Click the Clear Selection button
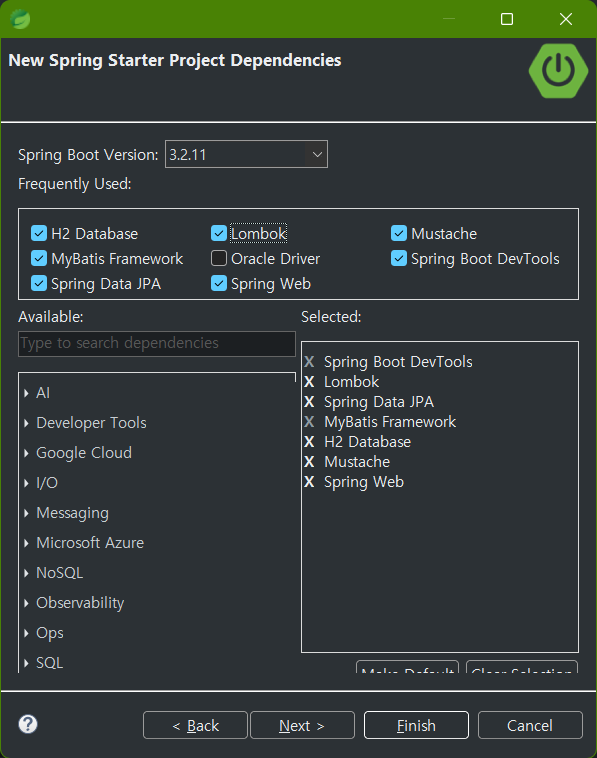Screen dimensions: 597x758 pos(522,667)
